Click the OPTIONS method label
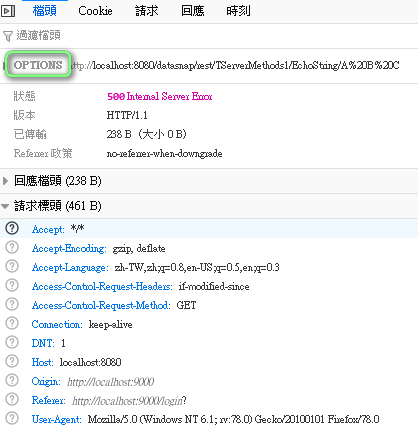418x443 pixels. pos(38,65)
